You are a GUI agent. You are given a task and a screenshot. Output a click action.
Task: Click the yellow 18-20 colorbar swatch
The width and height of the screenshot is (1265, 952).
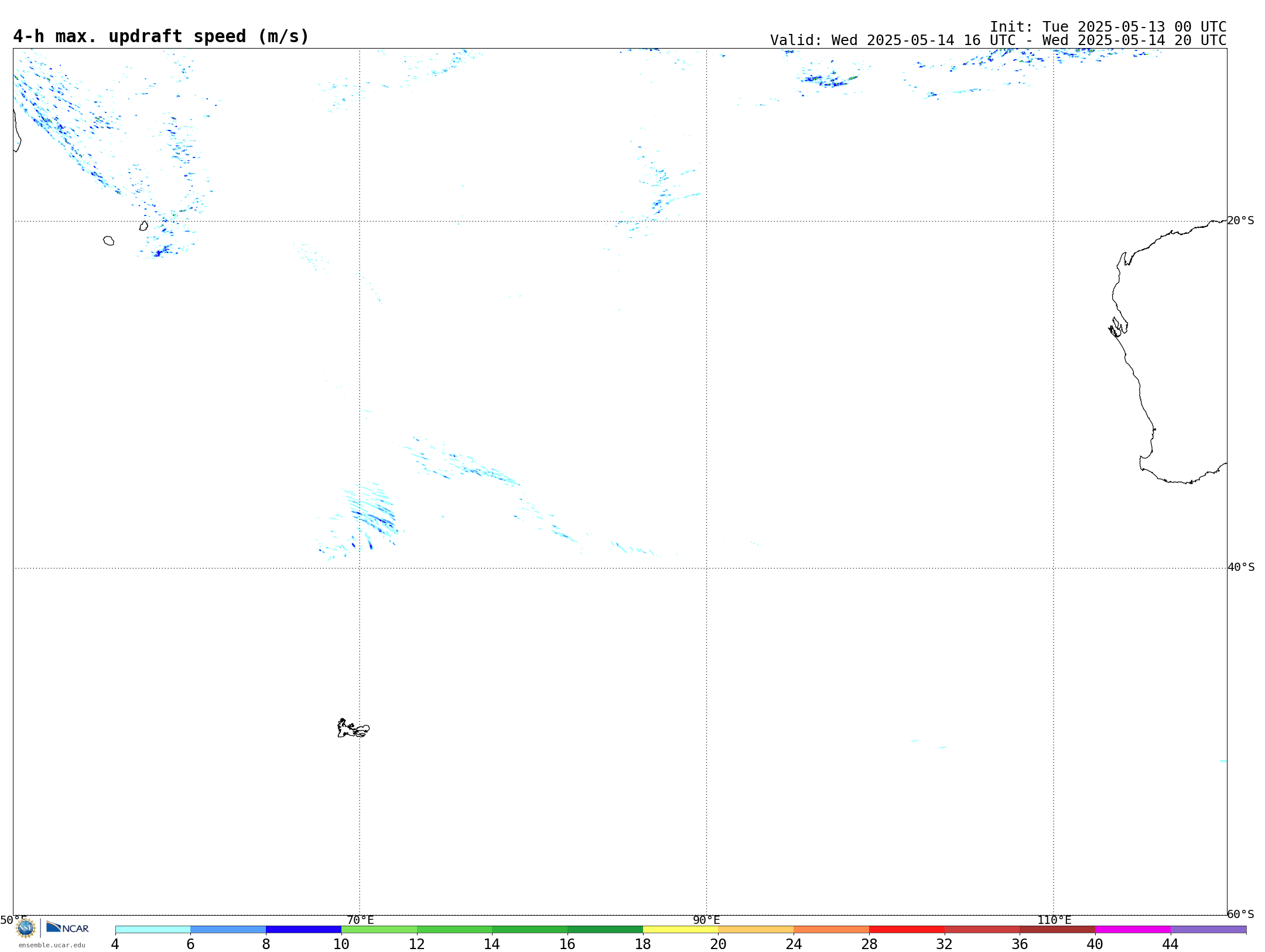(681, 930)
